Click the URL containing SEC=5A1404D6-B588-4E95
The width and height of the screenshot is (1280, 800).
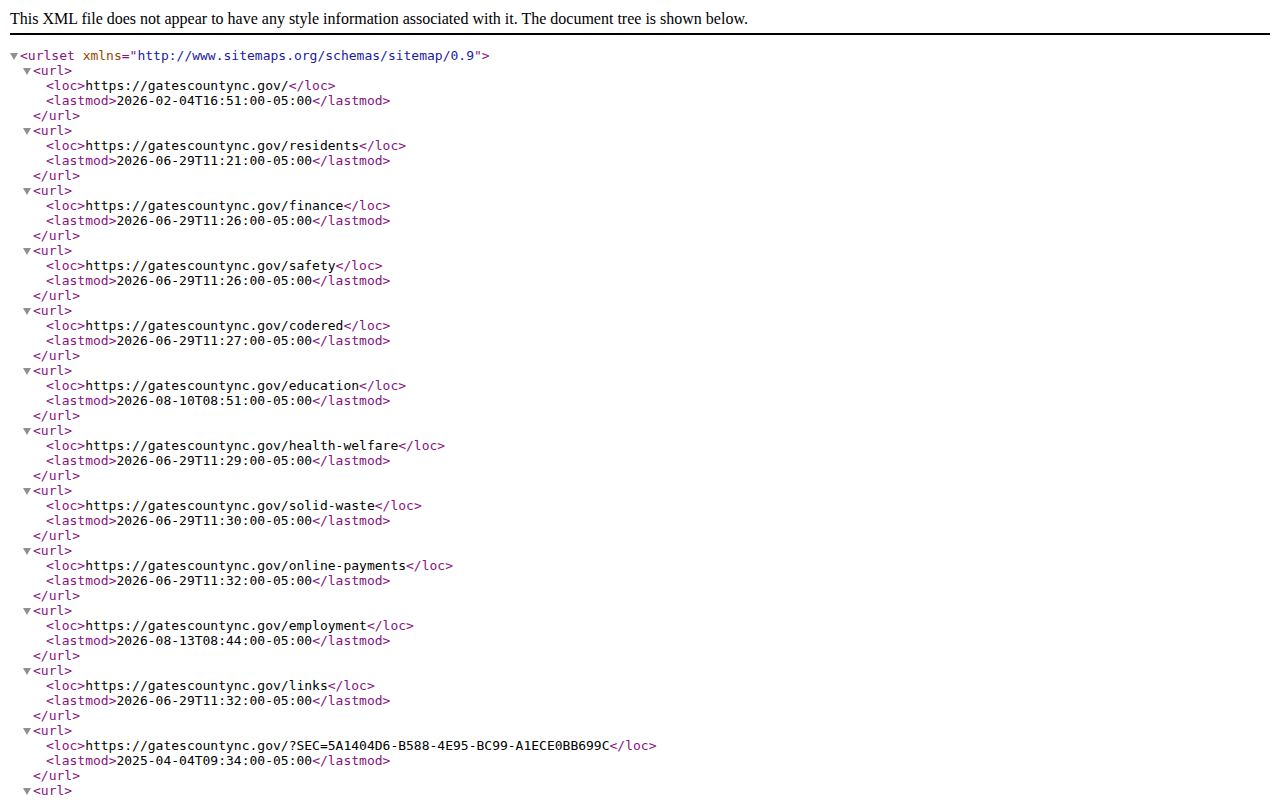(x=347, y=746)
